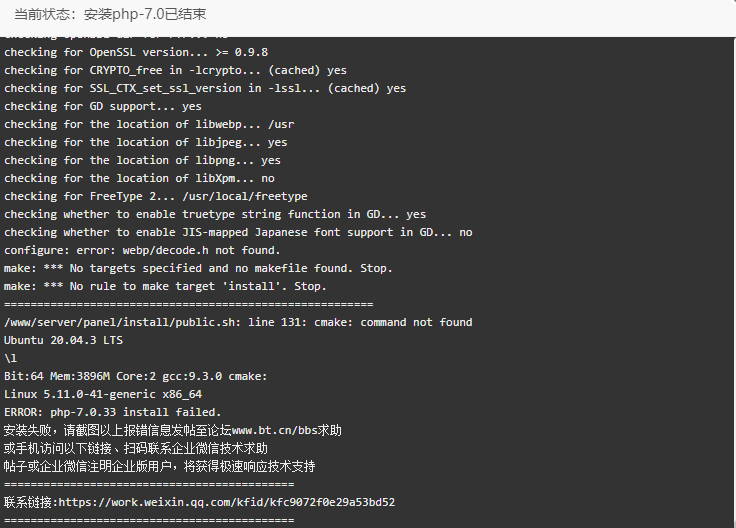The height and width of the screenshot is (528, 736).
Task: Select the webp/decode.h not found error line
Action: (142, 250)
